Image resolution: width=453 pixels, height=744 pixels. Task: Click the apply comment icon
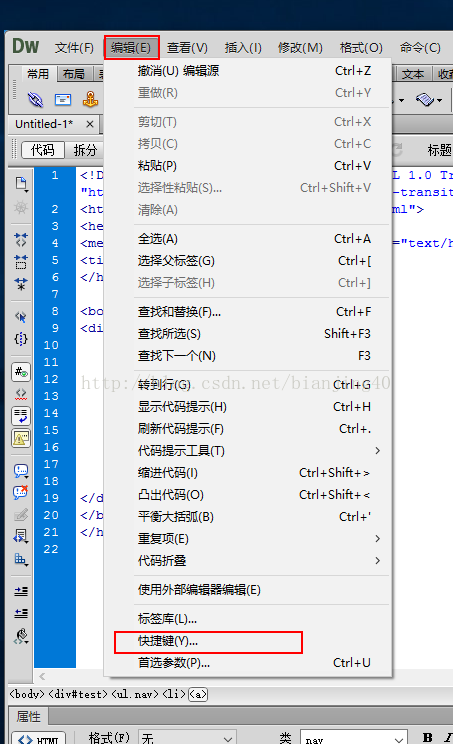21,471
